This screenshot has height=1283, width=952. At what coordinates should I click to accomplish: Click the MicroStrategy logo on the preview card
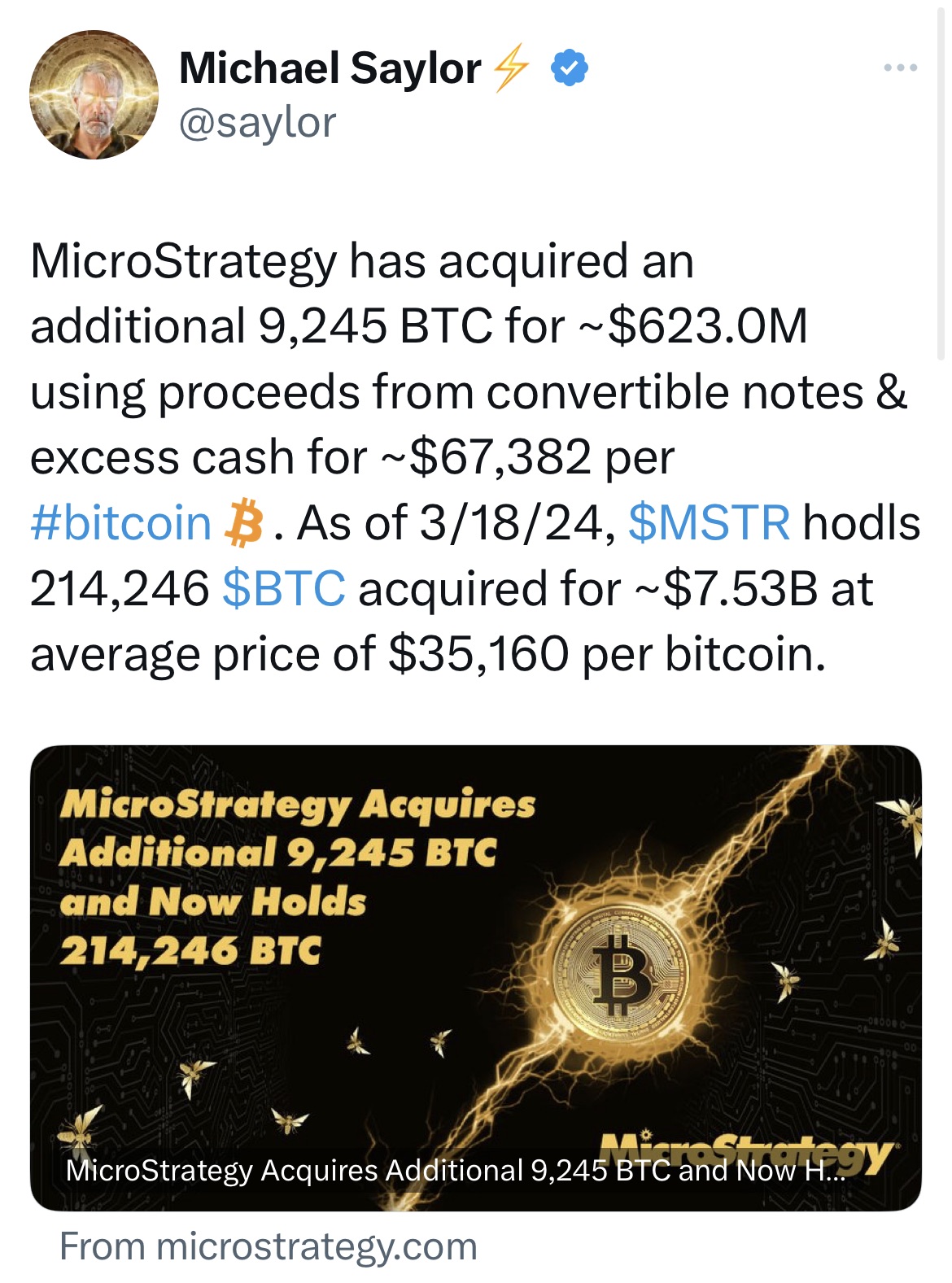[x=747, y=1150]
